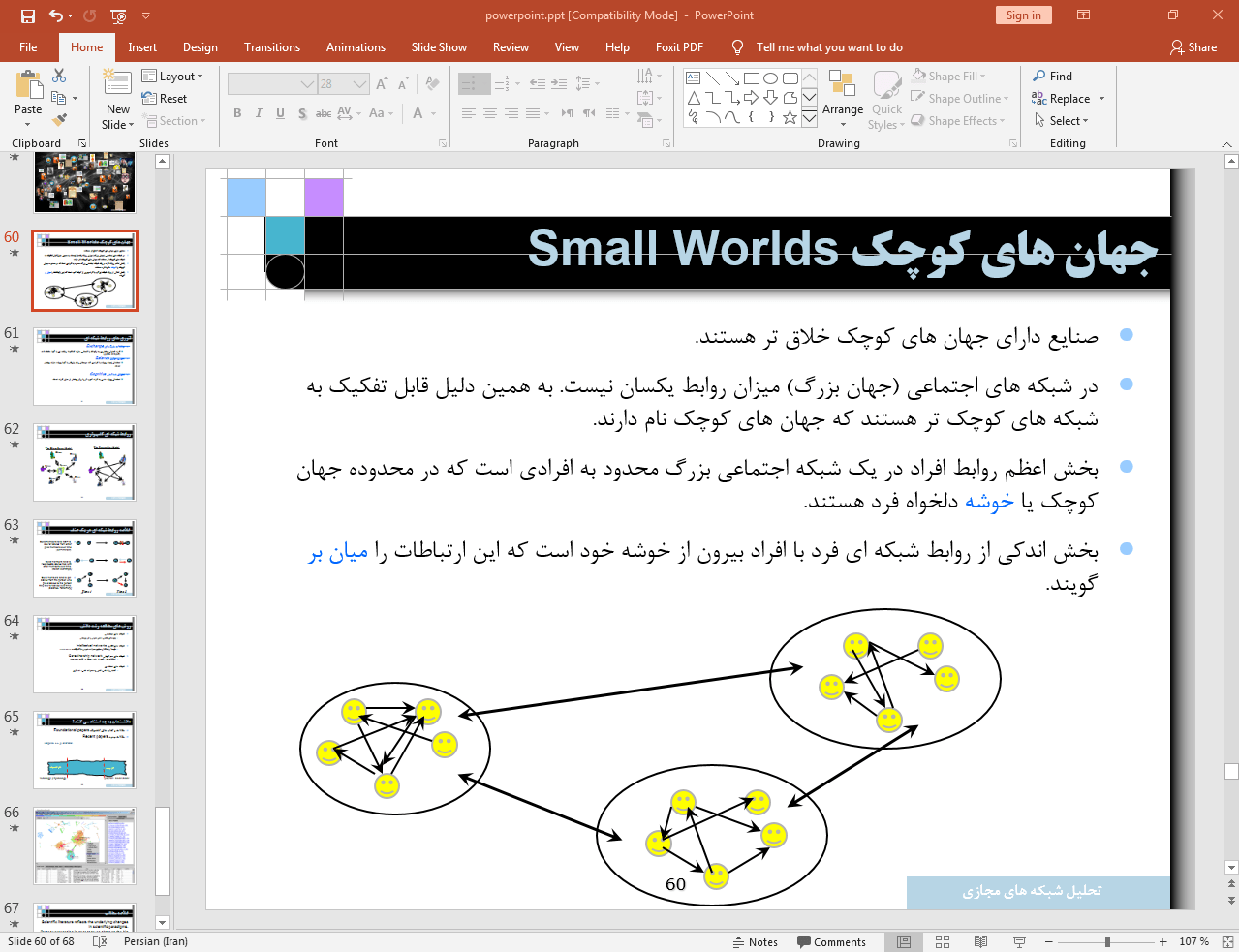Click the Text Box shape icon
The height and width of the screenshot is (952, 1239).
pos(693,78)
